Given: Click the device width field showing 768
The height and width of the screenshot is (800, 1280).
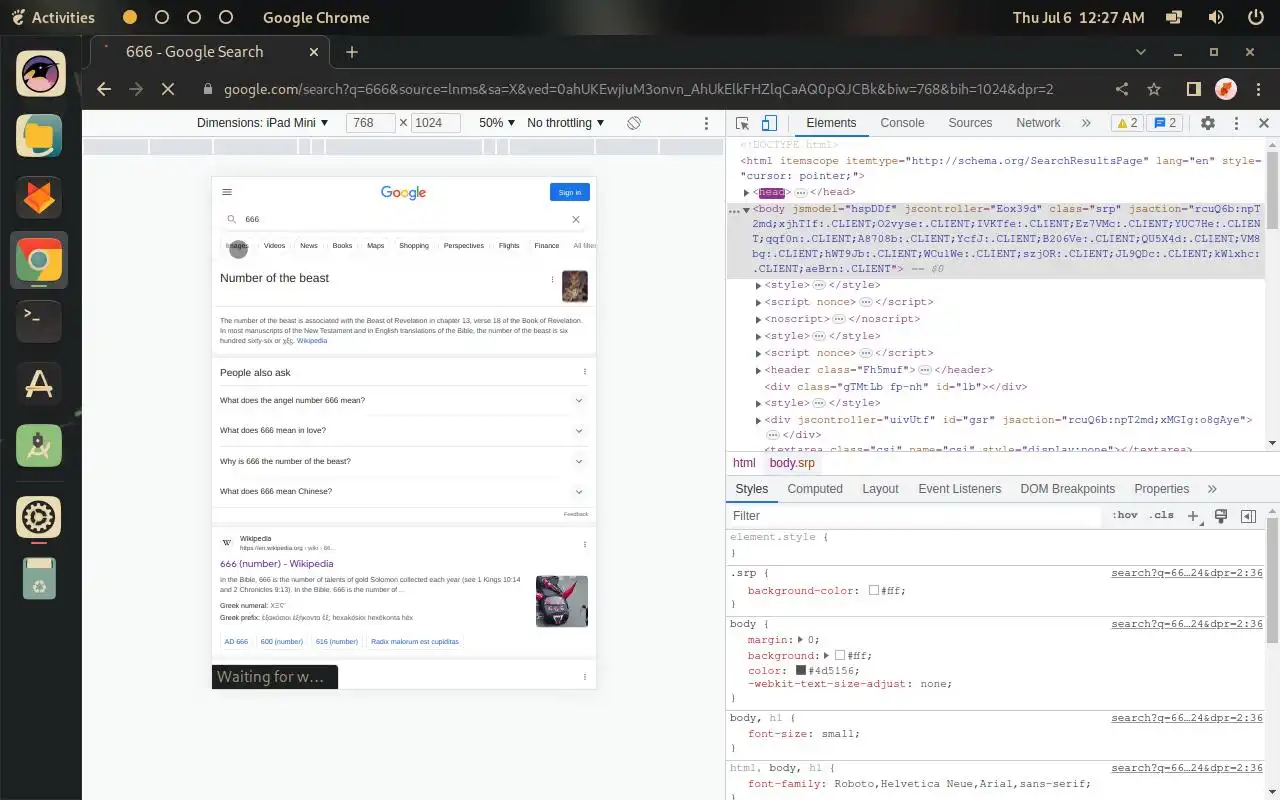Looking at the screenshot, I should 371,123.
